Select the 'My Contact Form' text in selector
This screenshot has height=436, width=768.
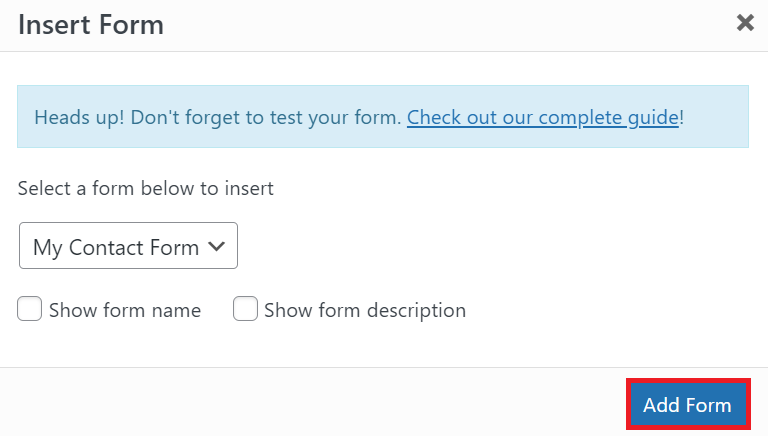116,248
